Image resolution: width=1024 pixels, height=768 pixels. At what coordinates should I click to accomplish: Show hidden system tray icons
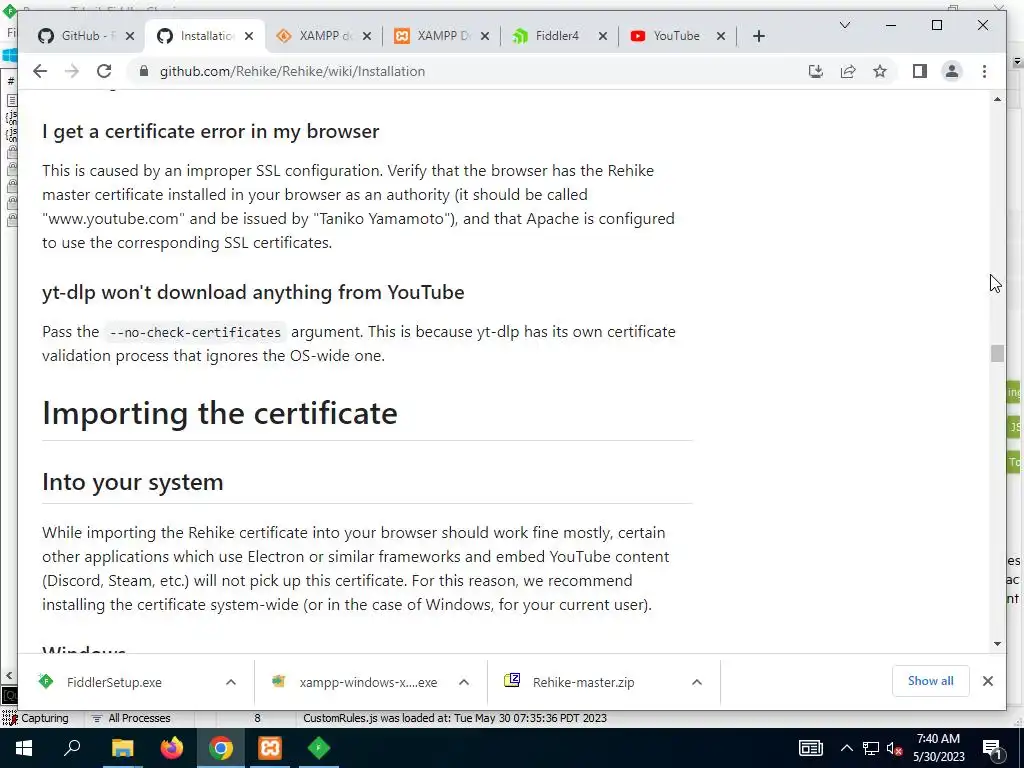846,748
